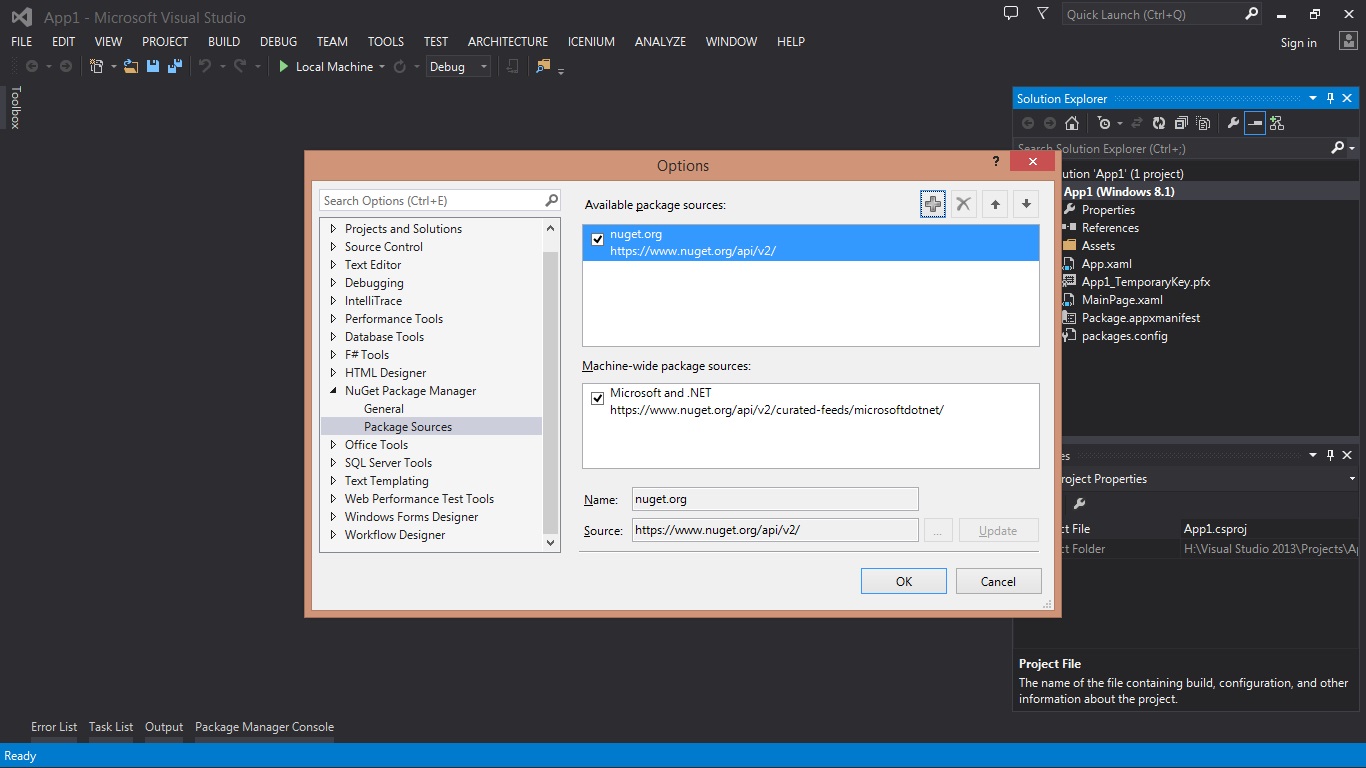Screen dimensions: 1366x768
Task: Click Quick Launch magnifier icon
Action: [x=1252, y=14]
